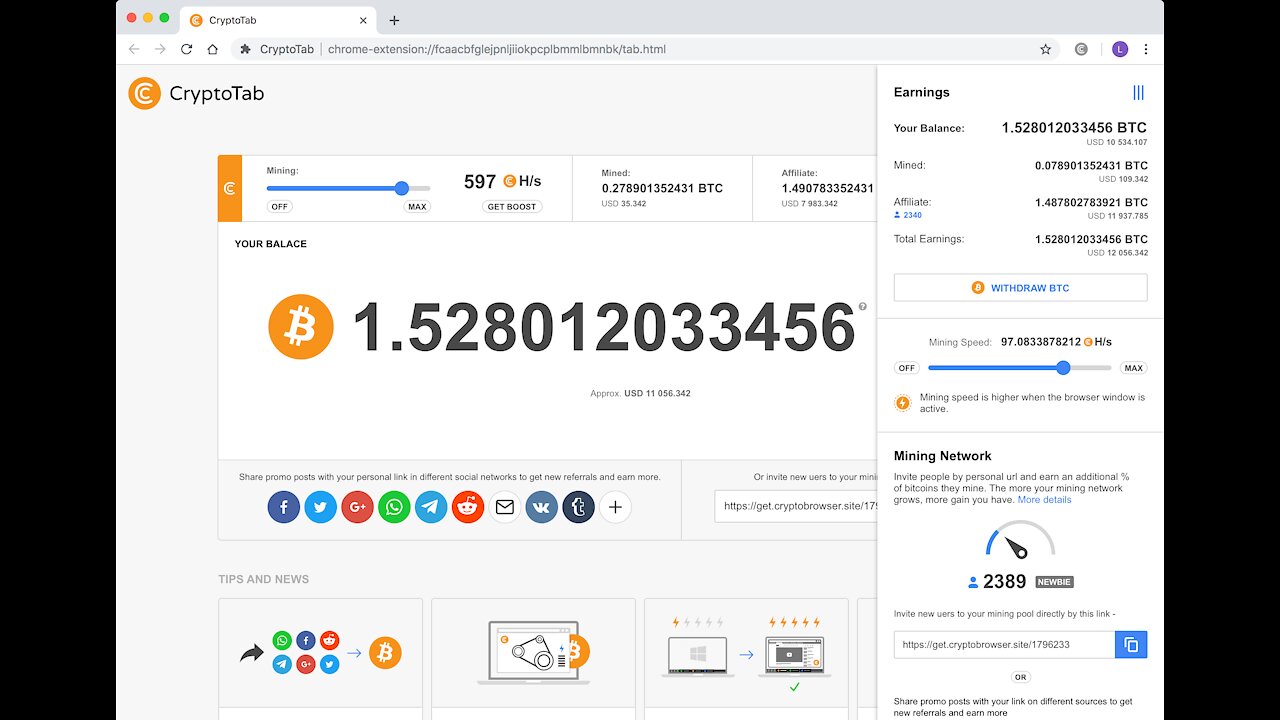Click the NEWBIE badge
Image resolution: width=1280 pixels, height=720 pixels.
pyautogui.click(x=1054, y=582)
